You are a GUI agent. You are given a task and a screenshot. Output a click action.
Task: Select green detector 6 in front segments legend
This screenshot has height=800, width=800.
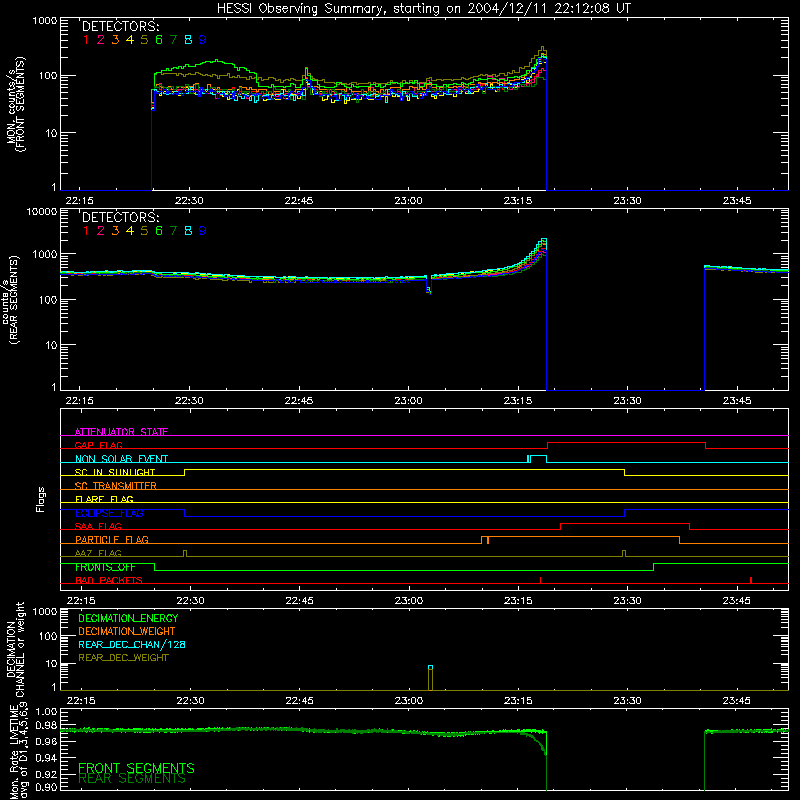159,40
